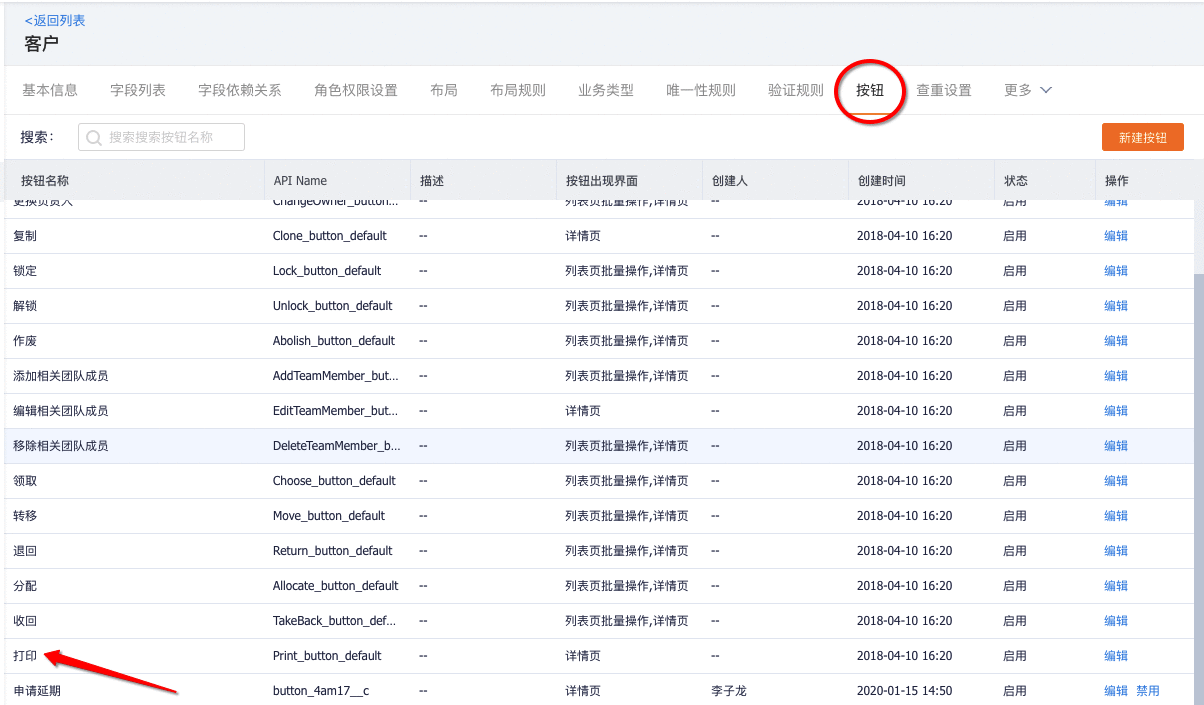This screenshot has height=705, width=1204.
Task: Edit the 编辑相关团队成员 row
Action: [1116, 411]
